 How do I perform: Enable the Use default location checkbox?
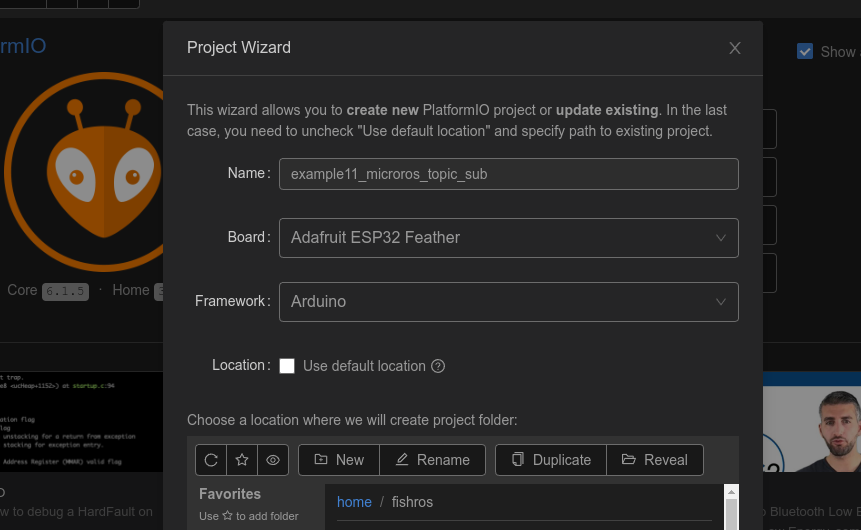[x=287, y=366]
